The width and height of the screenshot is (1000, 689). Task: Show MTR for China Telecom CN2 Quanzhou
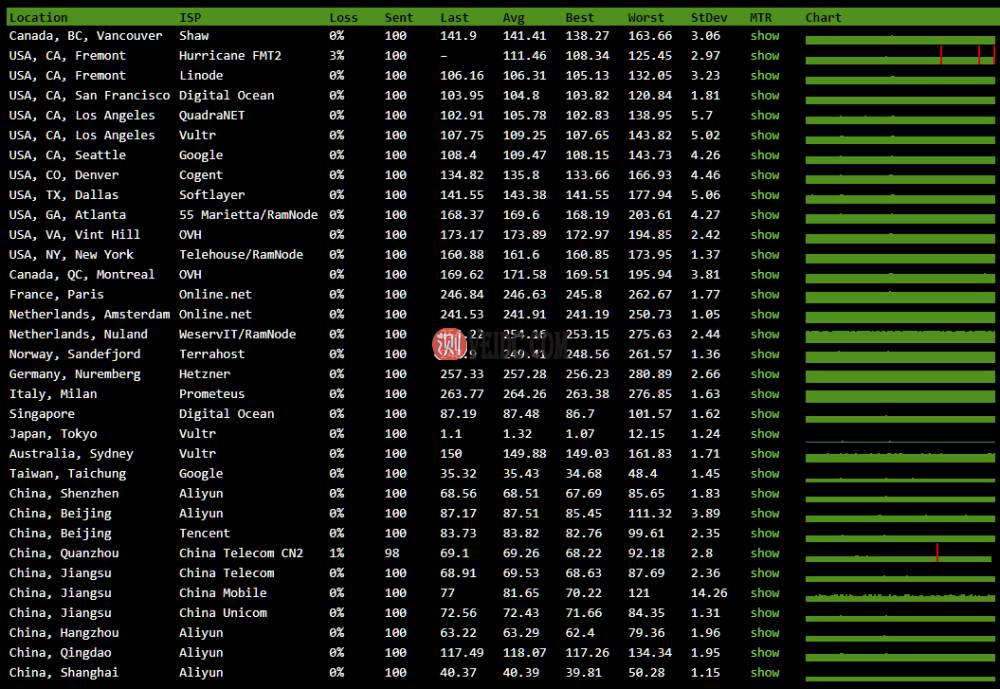764,553
